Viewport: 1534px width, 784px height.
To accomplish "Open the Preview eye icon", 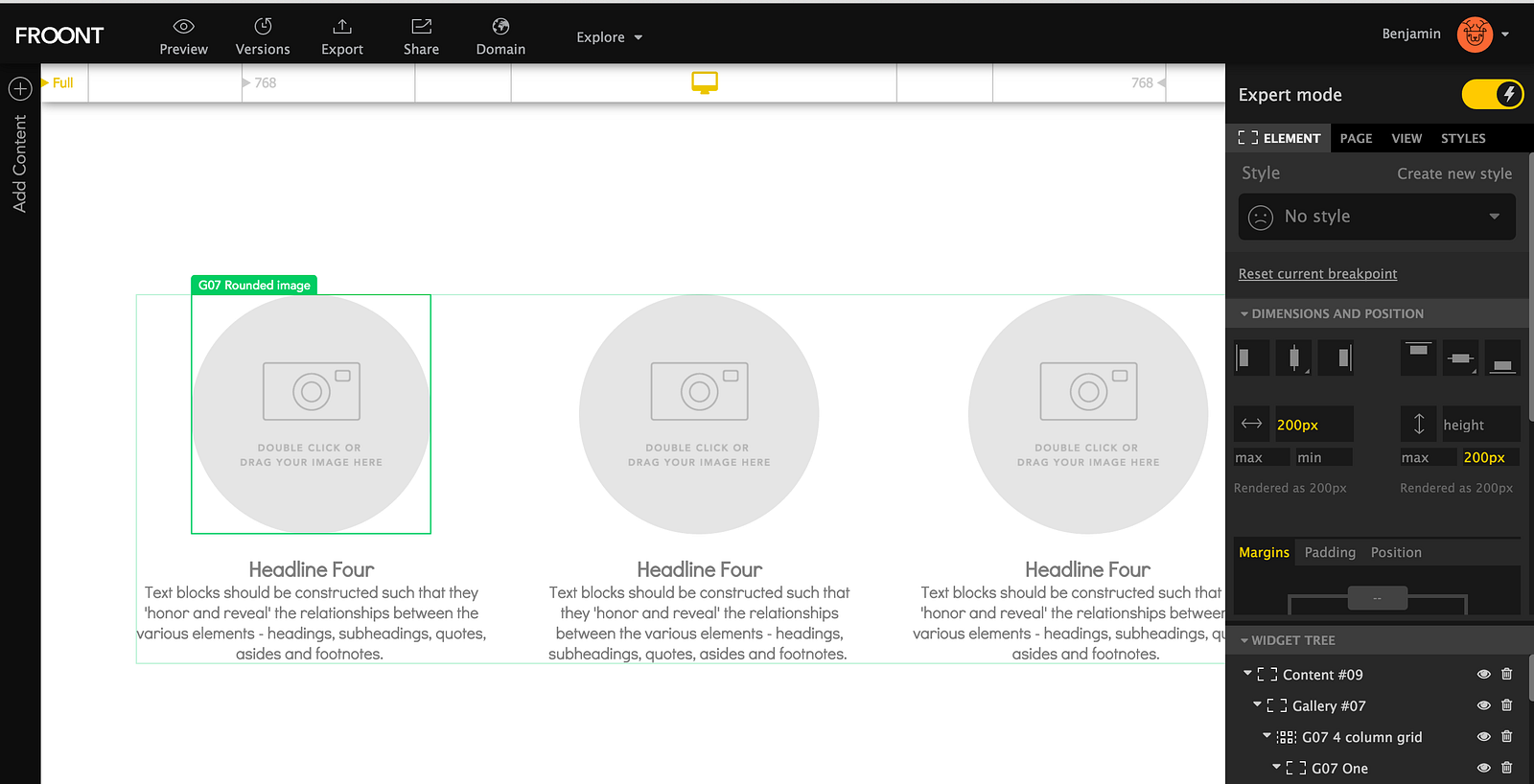I will pyautogui.click(x=183, y=26).
